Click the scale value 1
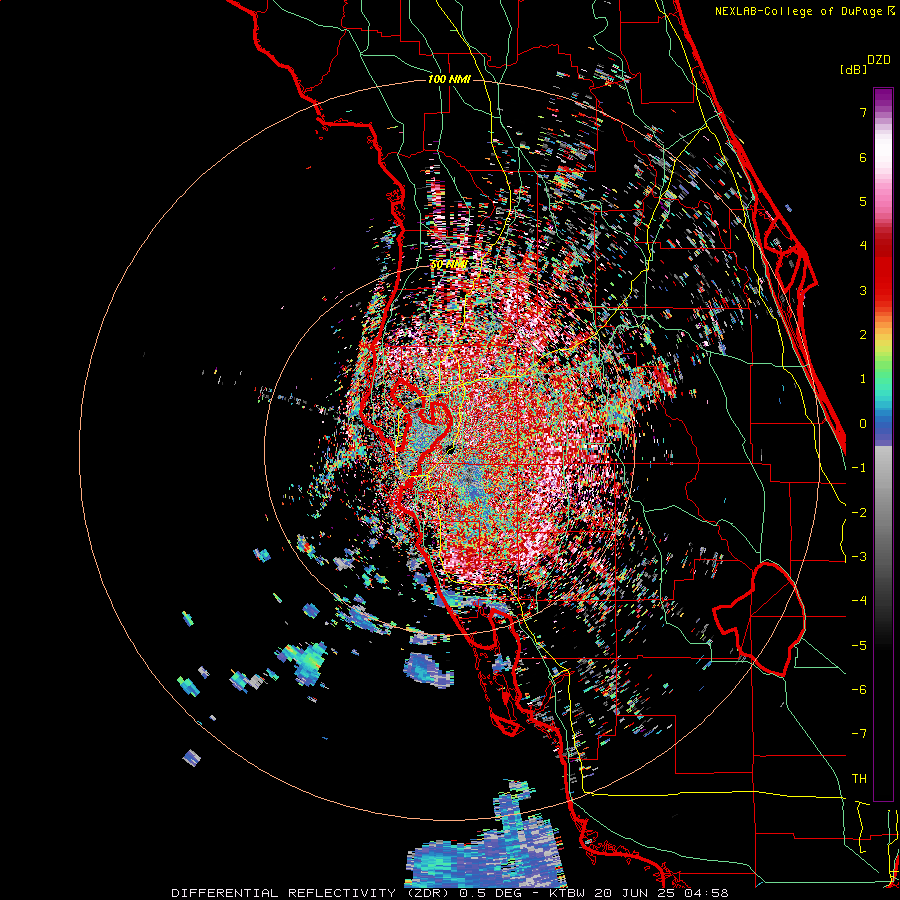 click(863, 379)
